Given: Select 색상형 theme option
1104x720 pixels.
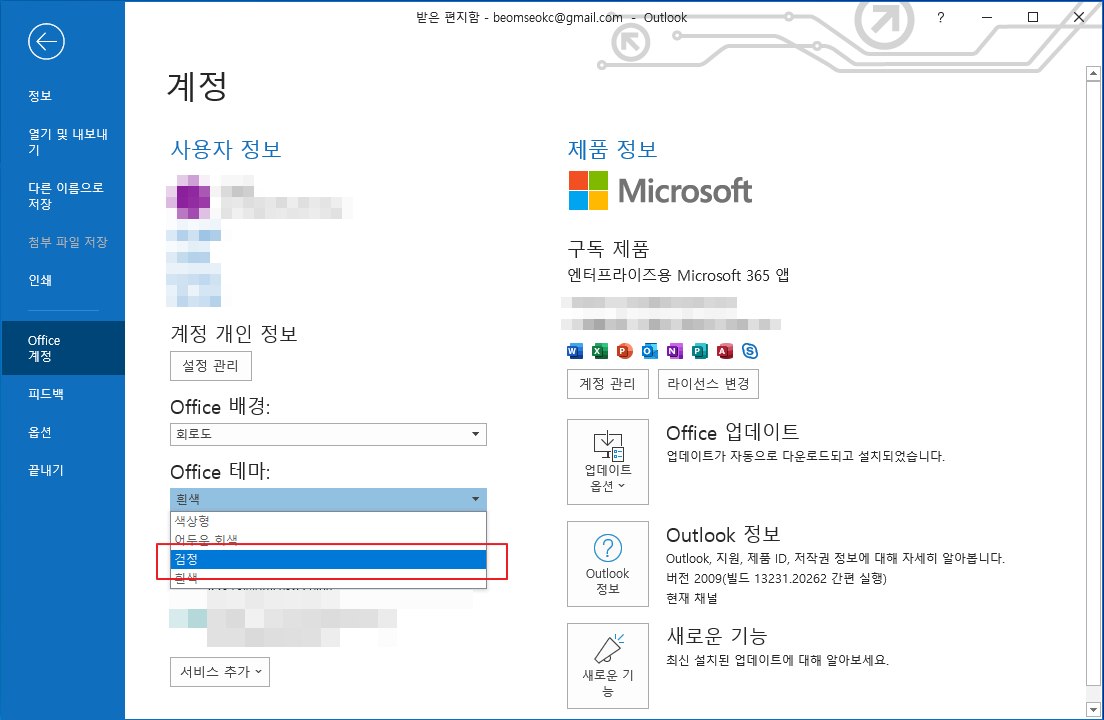Looking at the screenshot, I should (328, 521).
